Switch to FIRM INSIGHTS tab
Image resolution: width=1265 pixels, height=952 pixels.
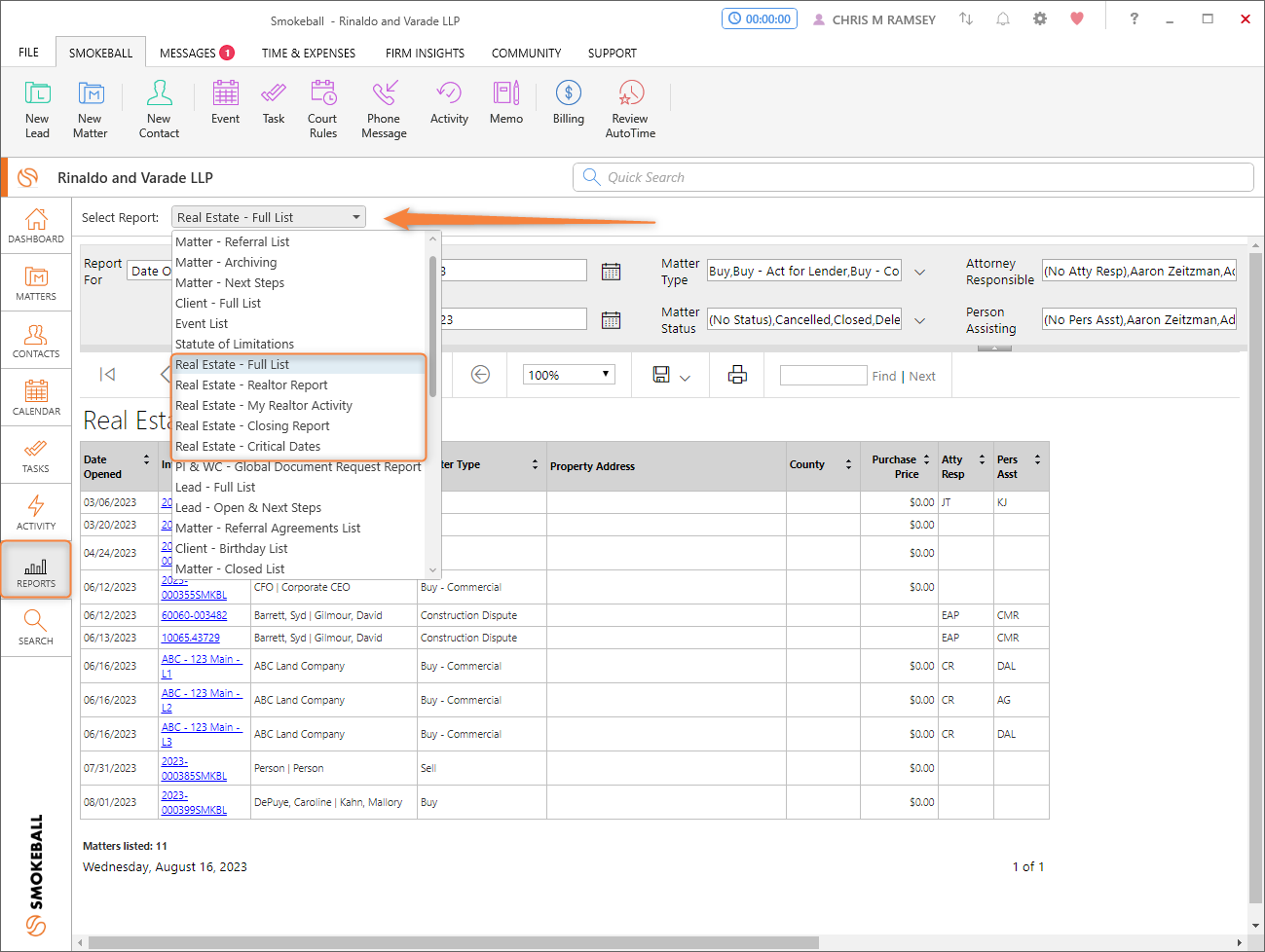[x=425, y=53]
